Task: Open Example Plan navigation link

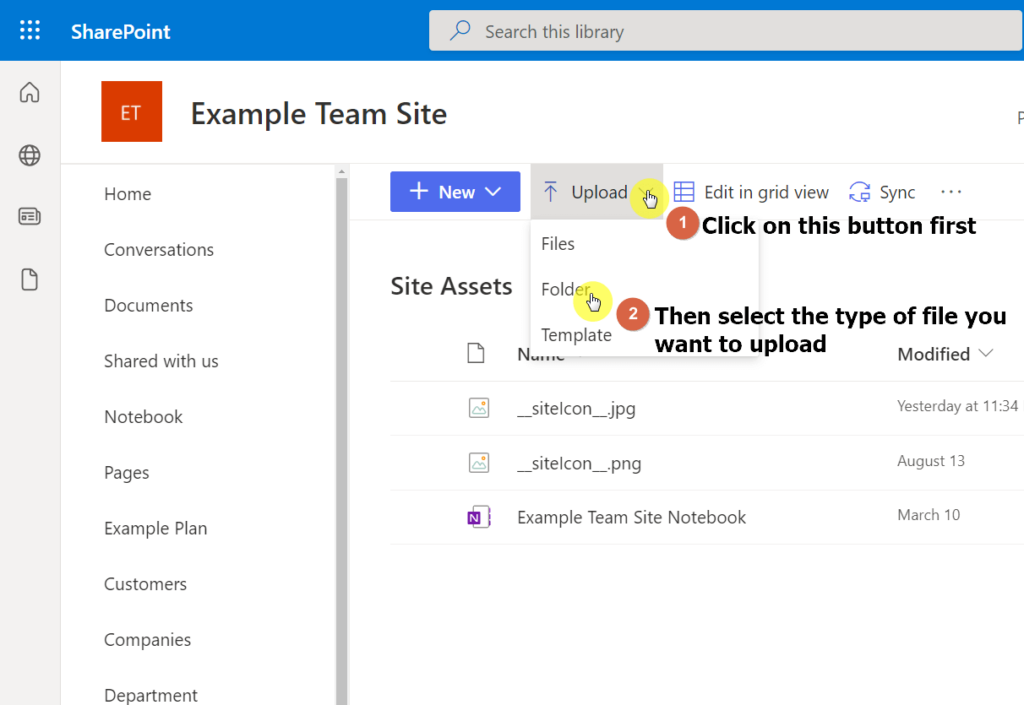Action: pyautogui.click(x=155, y=528)
